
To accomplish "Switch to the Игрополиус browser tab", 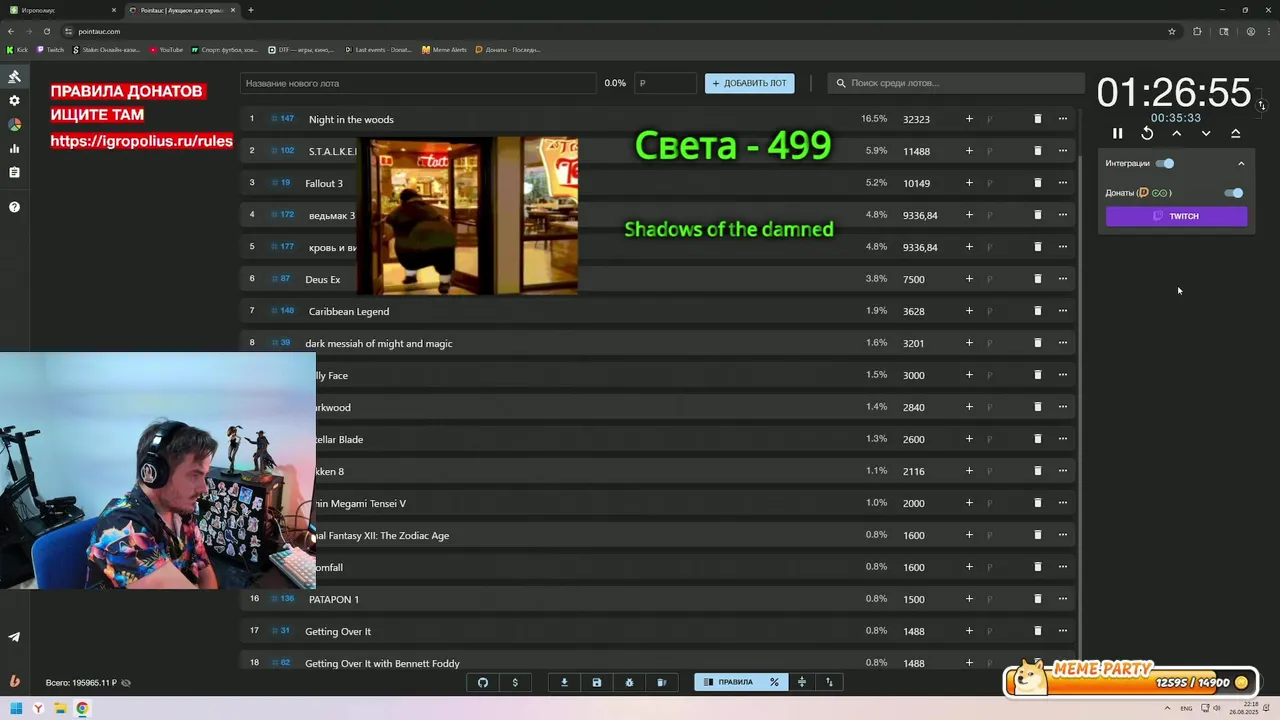I will click(x=62, y=10).
